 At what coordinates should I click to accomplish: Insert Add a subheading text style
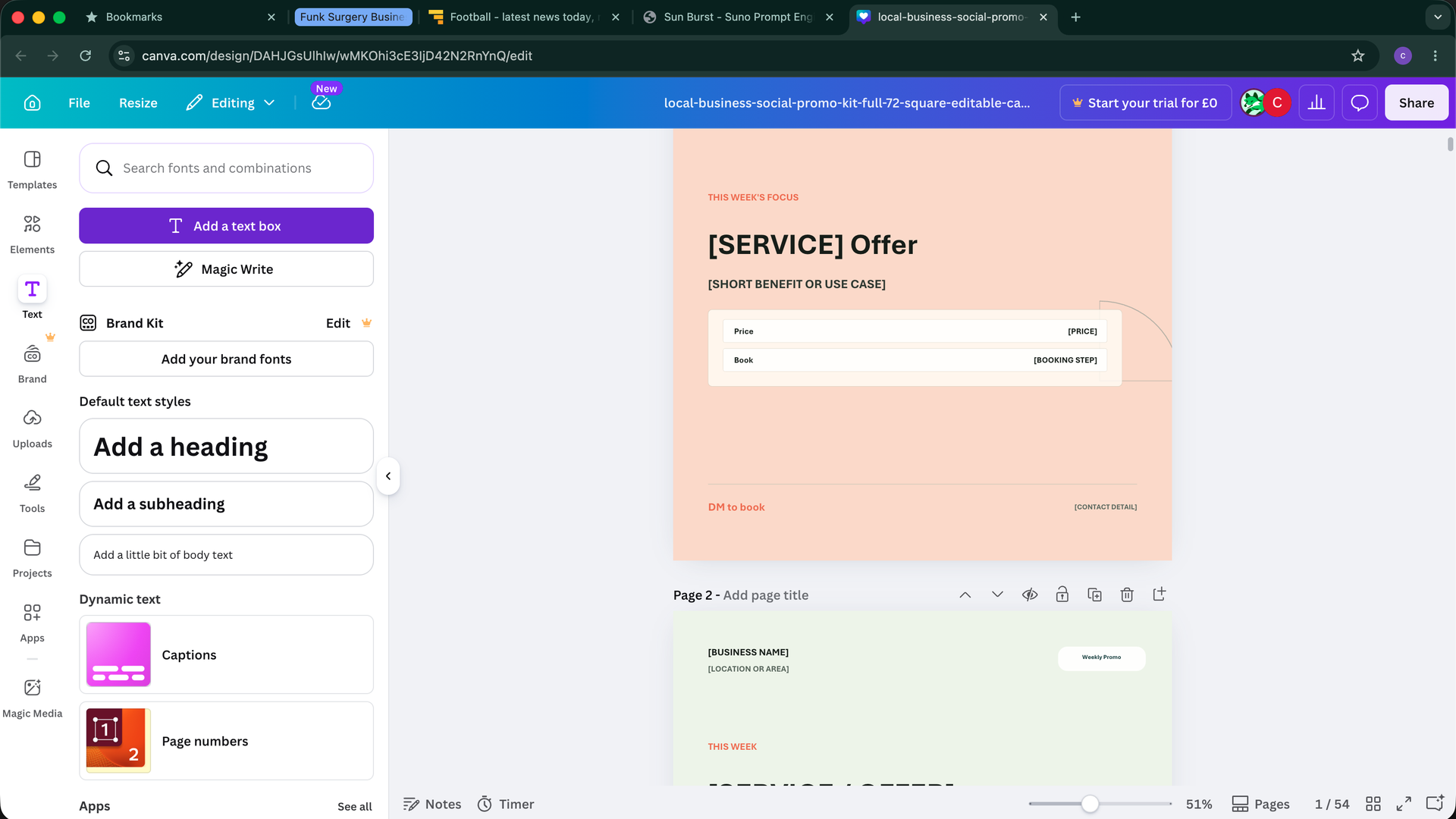pyautogui.click(x=226, y=504)
